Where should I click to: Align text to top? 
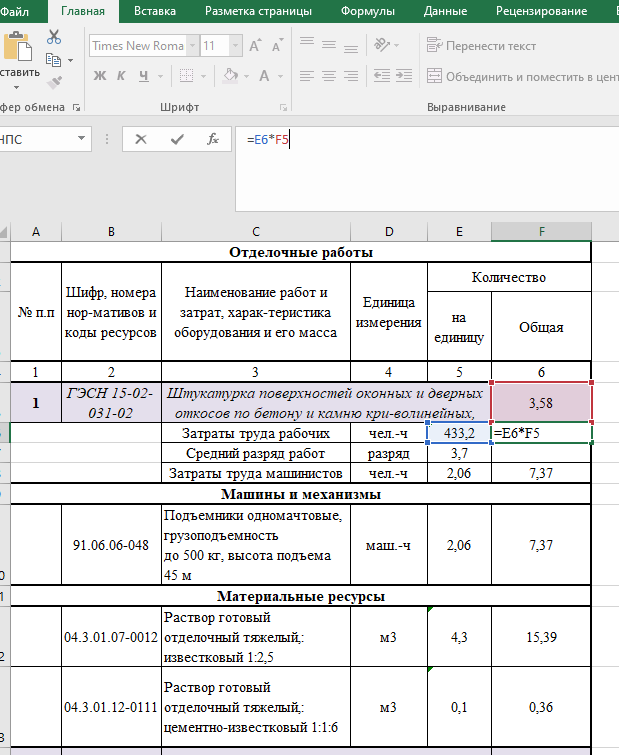307,42
